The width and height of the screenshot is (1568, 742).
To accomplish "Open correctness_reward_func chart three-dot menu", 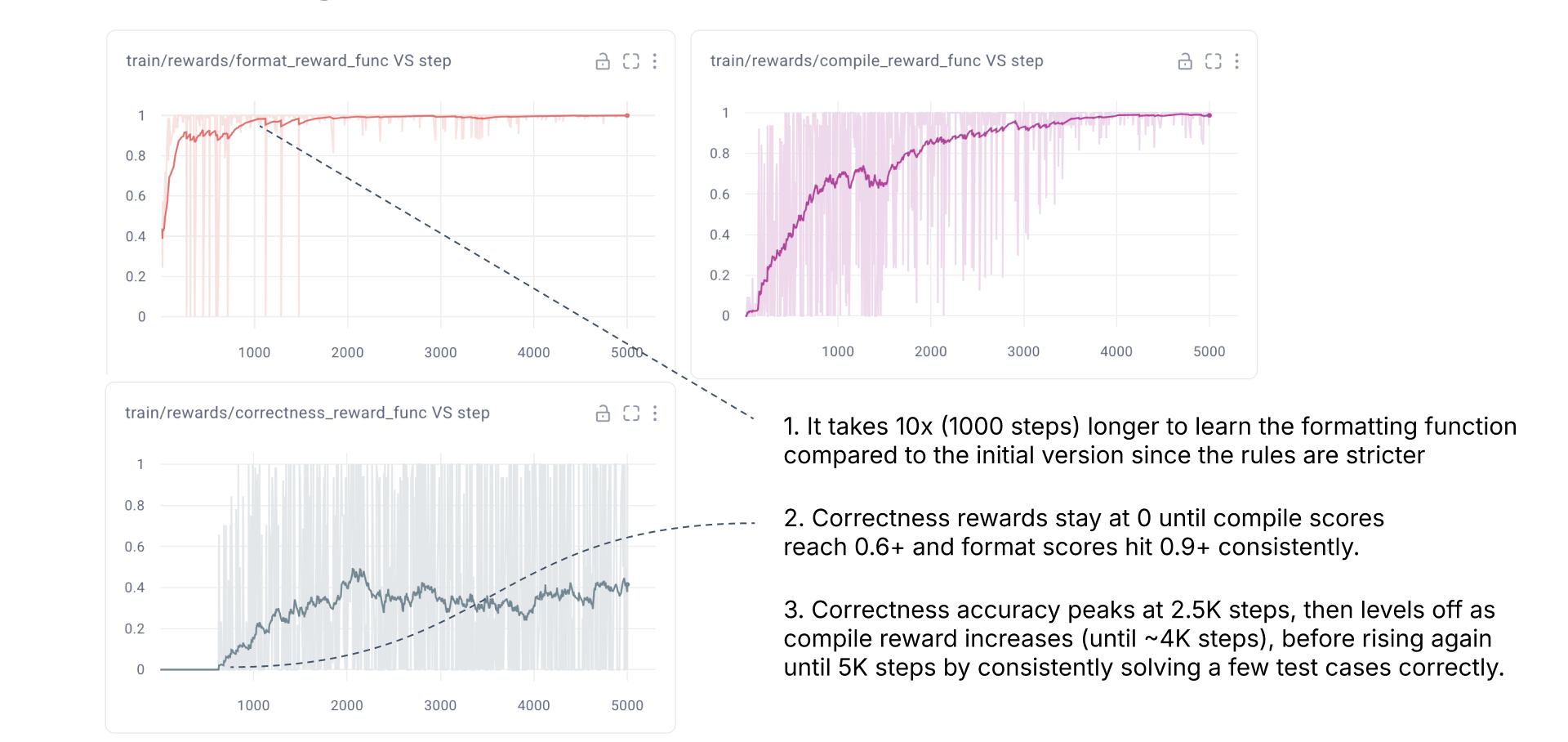I will pos(655,413).
